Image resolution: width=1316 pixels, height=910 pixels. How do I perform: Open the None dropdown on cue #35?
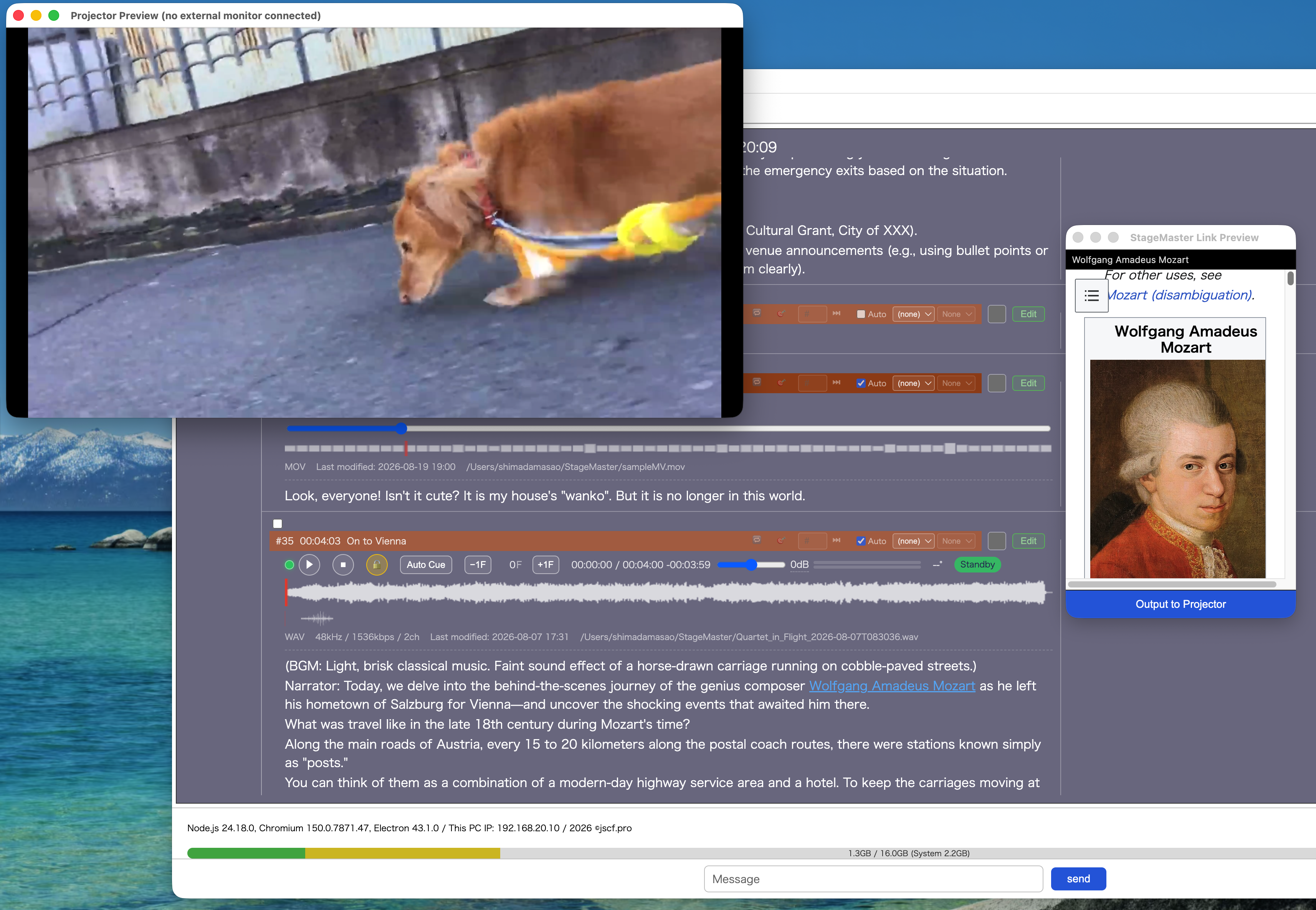[956, 541]
